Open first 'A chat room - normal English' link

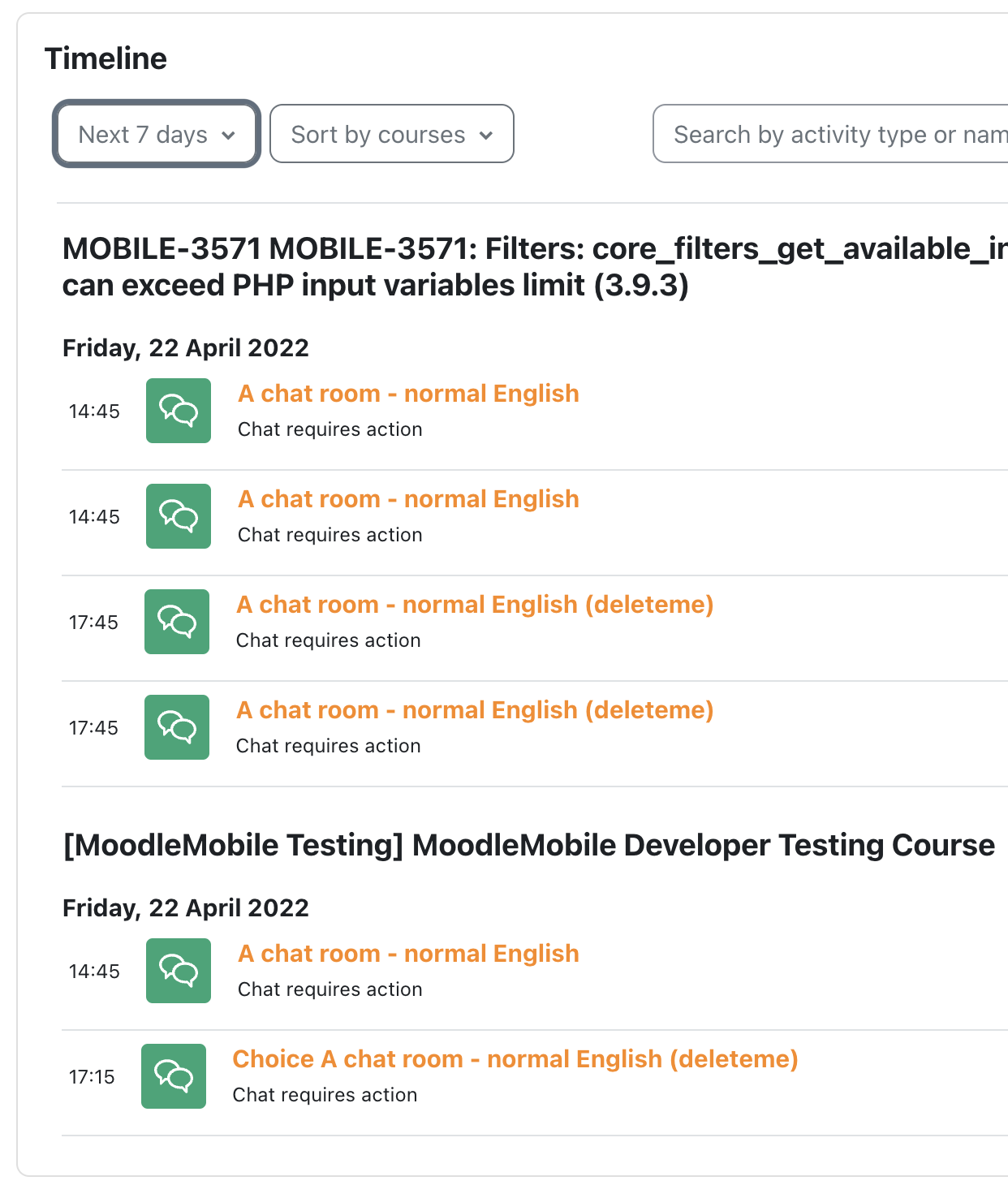click(408, 394)
